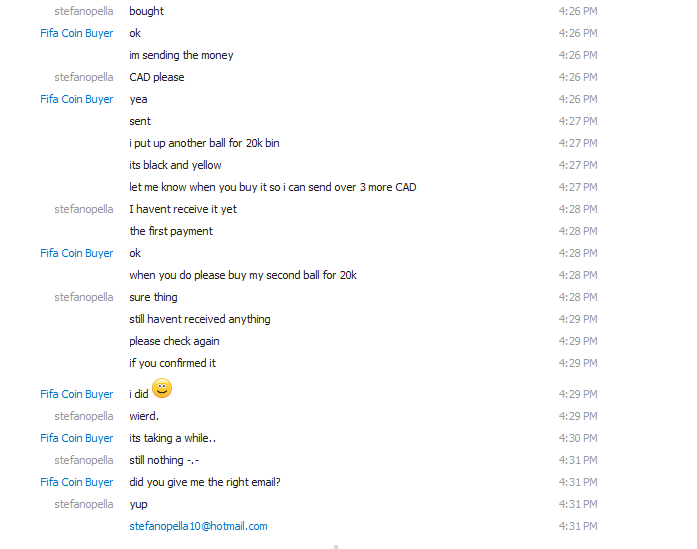Select the 'im sending the money' message
697x549 pixels.
click(x=181, y=55)
